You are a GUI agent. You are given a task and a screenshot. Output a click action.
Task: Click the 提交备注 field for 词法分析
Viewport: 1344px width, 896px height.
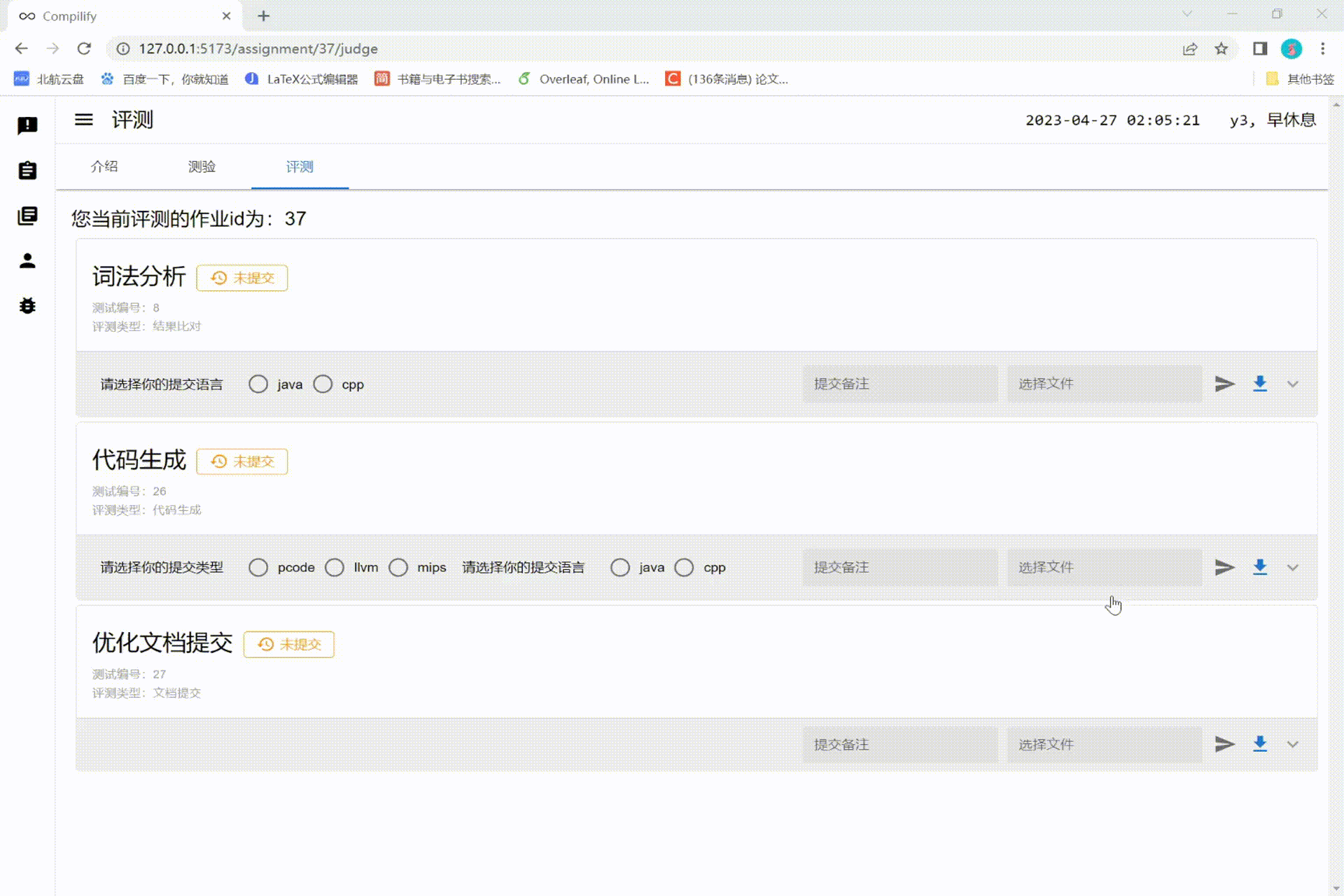(x=899, y=384)
